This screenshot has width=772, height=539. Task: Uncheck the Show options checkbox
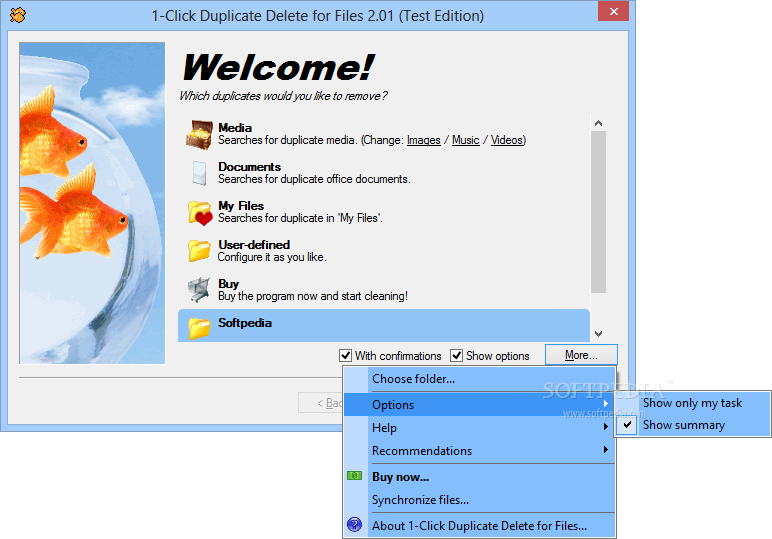tap(456, 355)
